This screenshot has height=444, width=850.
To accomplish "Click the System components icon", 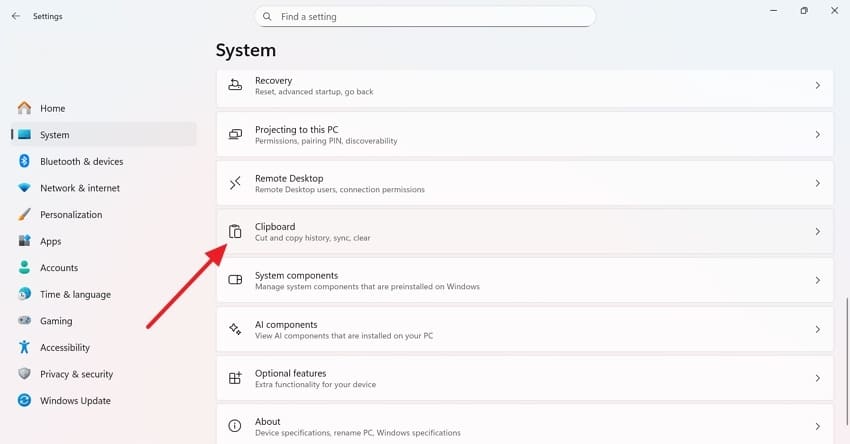I will (235, 280).
